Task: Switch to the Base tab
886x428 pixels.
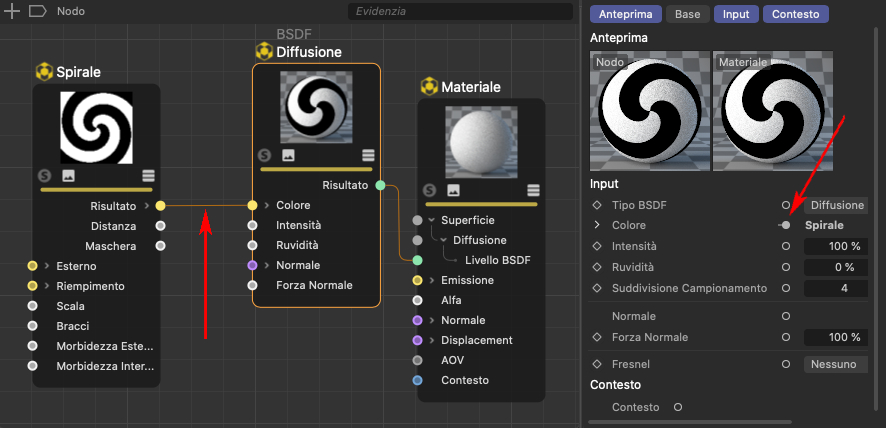Action: pos(688,14)
